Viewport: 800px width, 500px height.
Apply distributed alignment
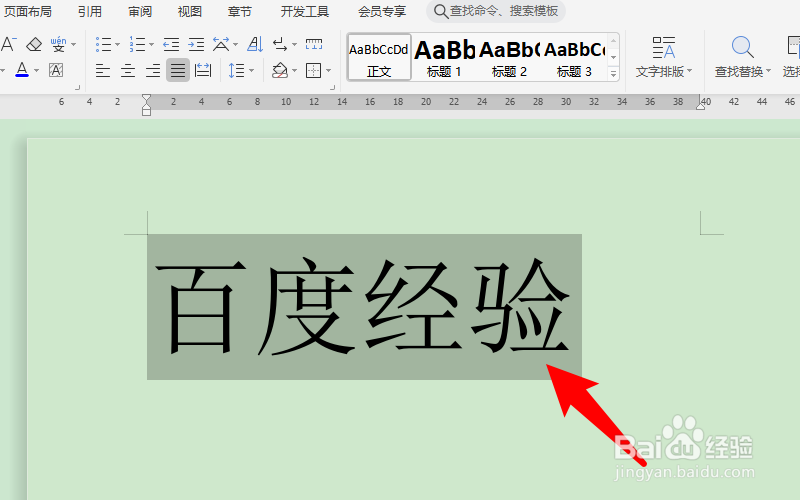pos(203,70)
